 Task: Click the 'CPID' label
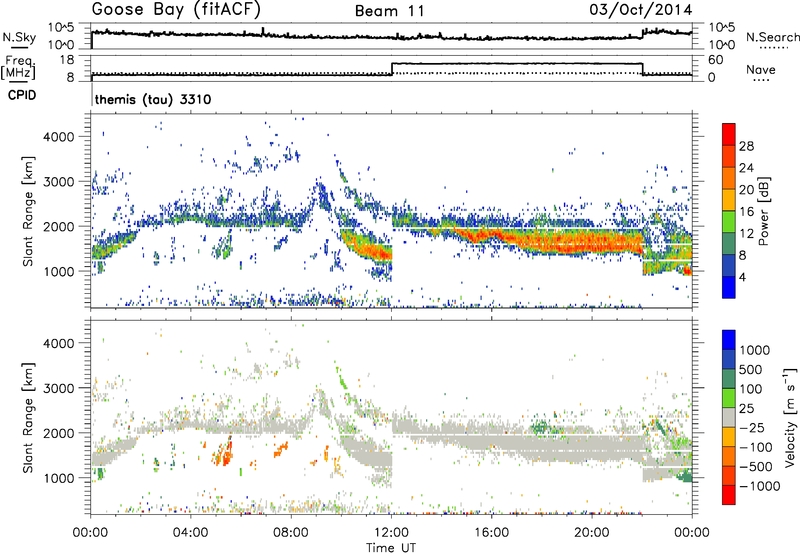(x=22, y=95)
